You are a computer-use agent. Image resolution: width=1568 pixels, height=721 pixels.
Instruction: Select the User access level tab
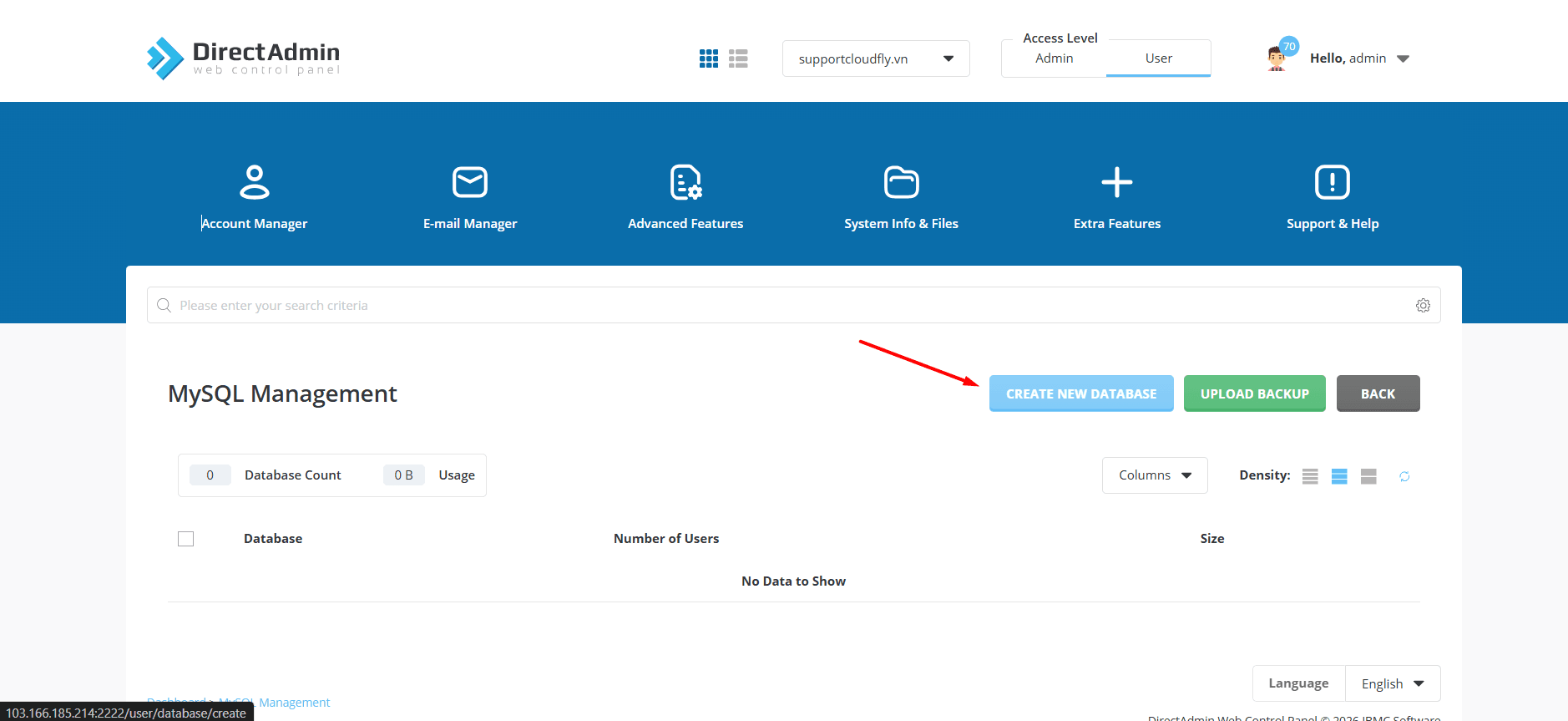coord(1158,58)
